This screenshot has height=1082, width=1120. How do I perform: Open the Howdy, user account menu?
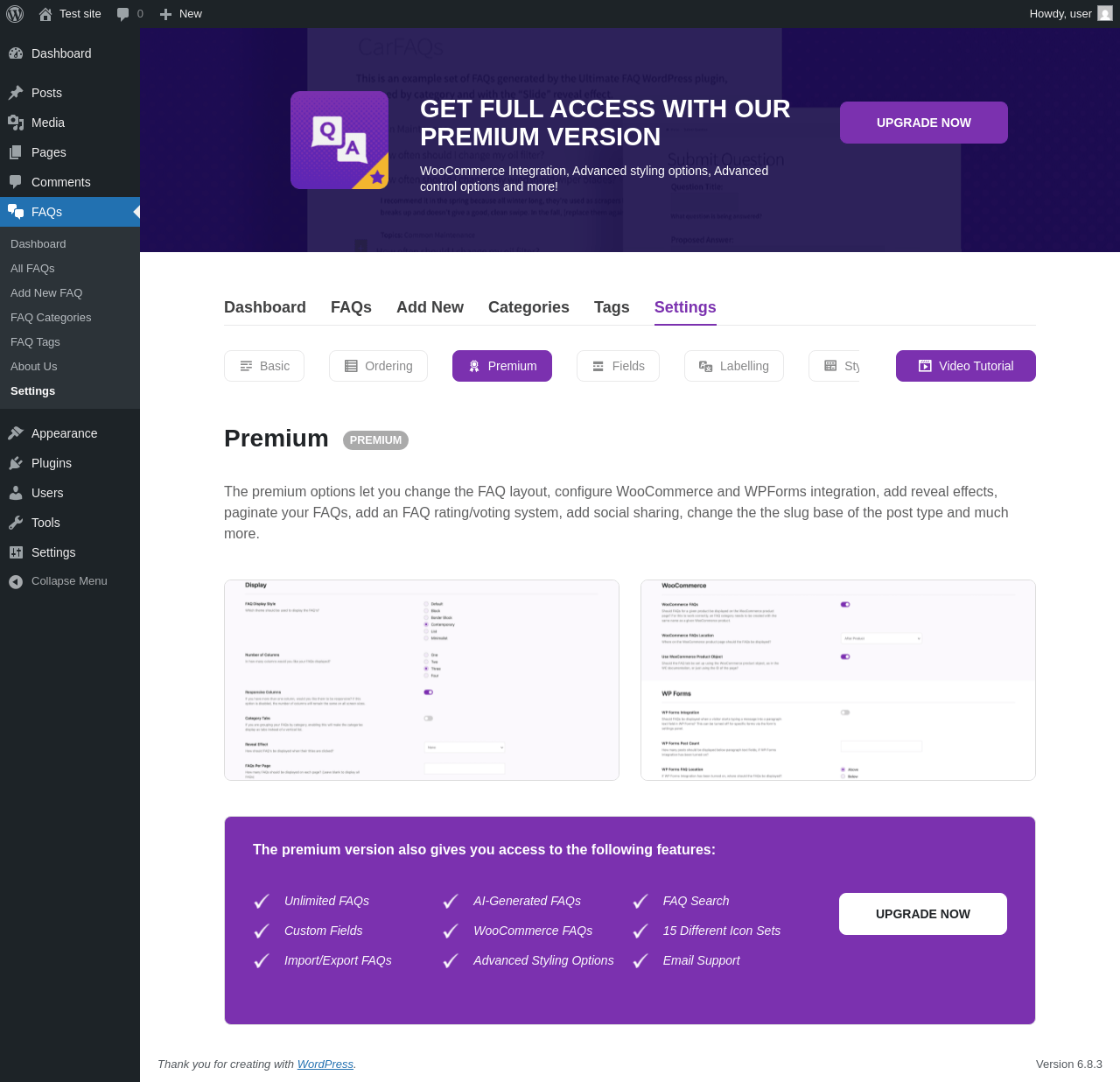pos(1060,14)
